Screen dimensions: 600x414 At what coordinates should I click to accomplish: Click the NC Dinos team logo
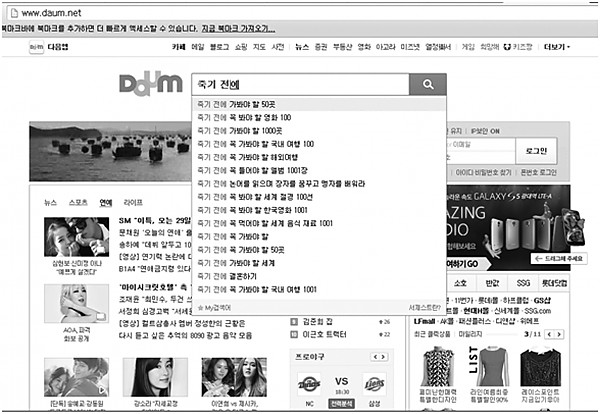[x=309, y=384]
